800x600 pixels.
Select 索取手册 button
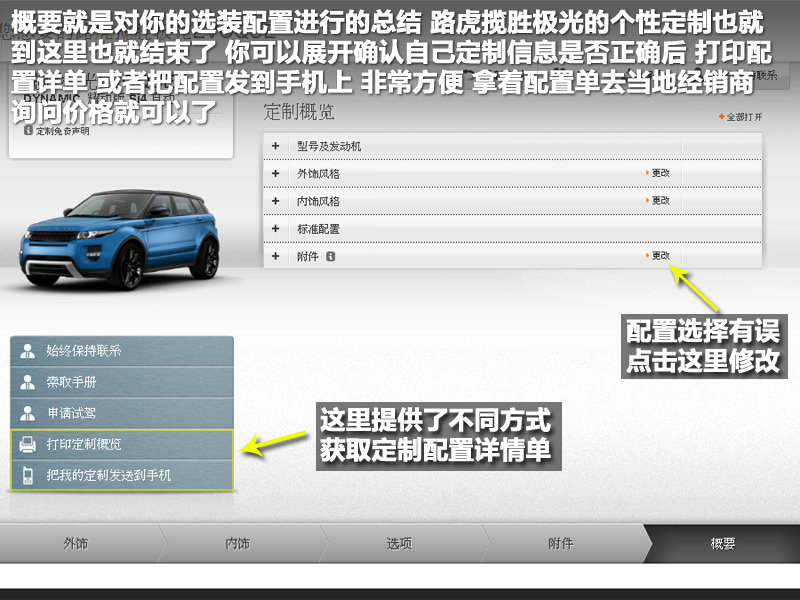(x=122, y=382)
